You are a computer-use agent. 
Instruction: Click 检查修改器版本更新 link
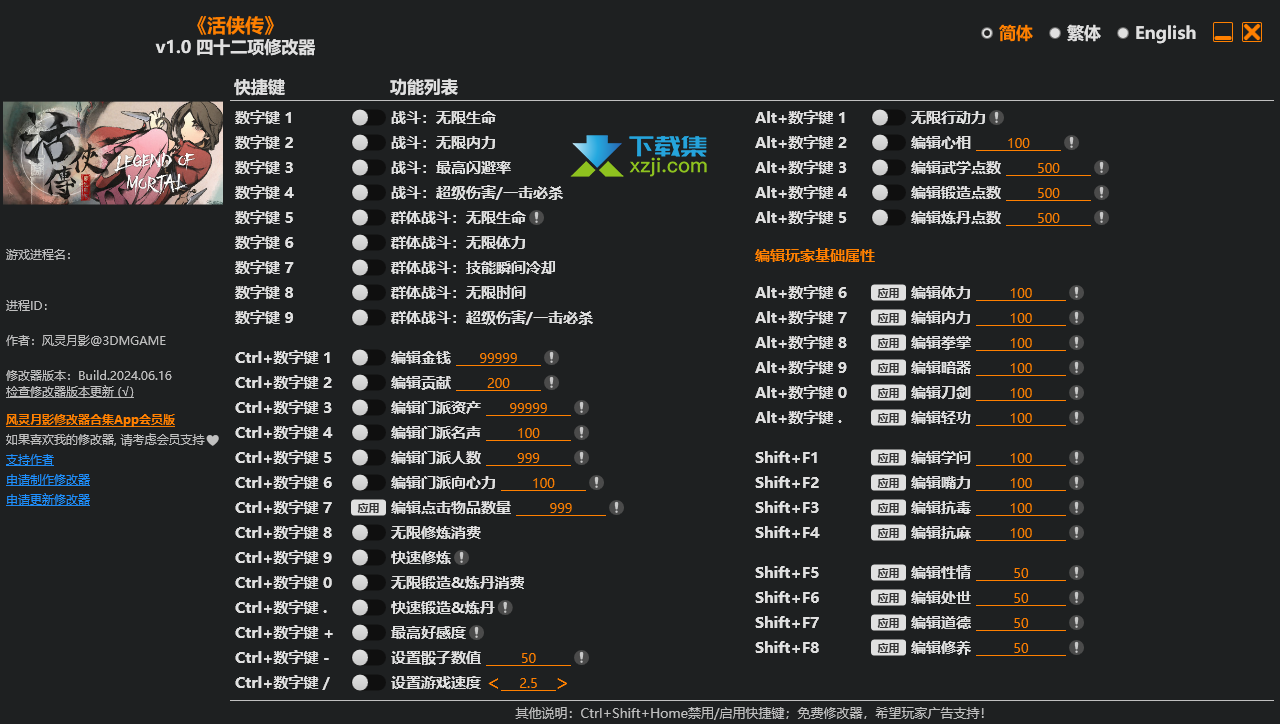(x=70, y=392)
